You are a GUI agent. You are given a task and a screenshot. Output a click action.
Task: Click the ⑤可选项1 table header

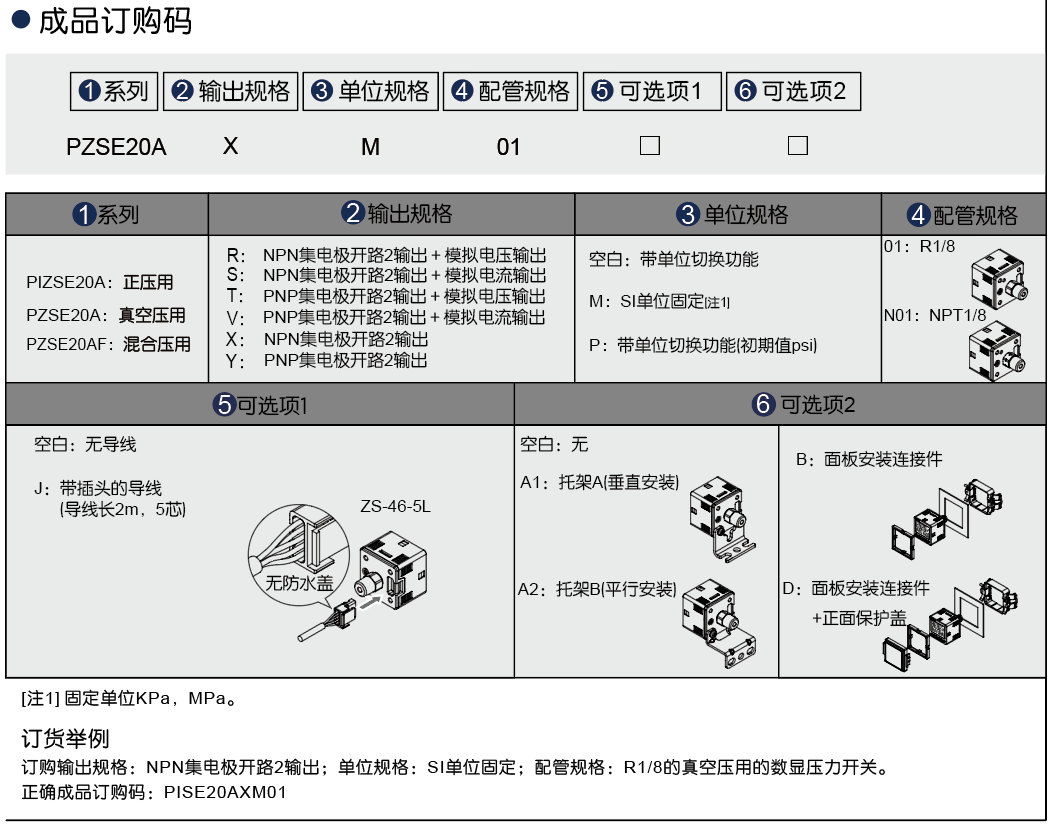(x=260, y=404)
